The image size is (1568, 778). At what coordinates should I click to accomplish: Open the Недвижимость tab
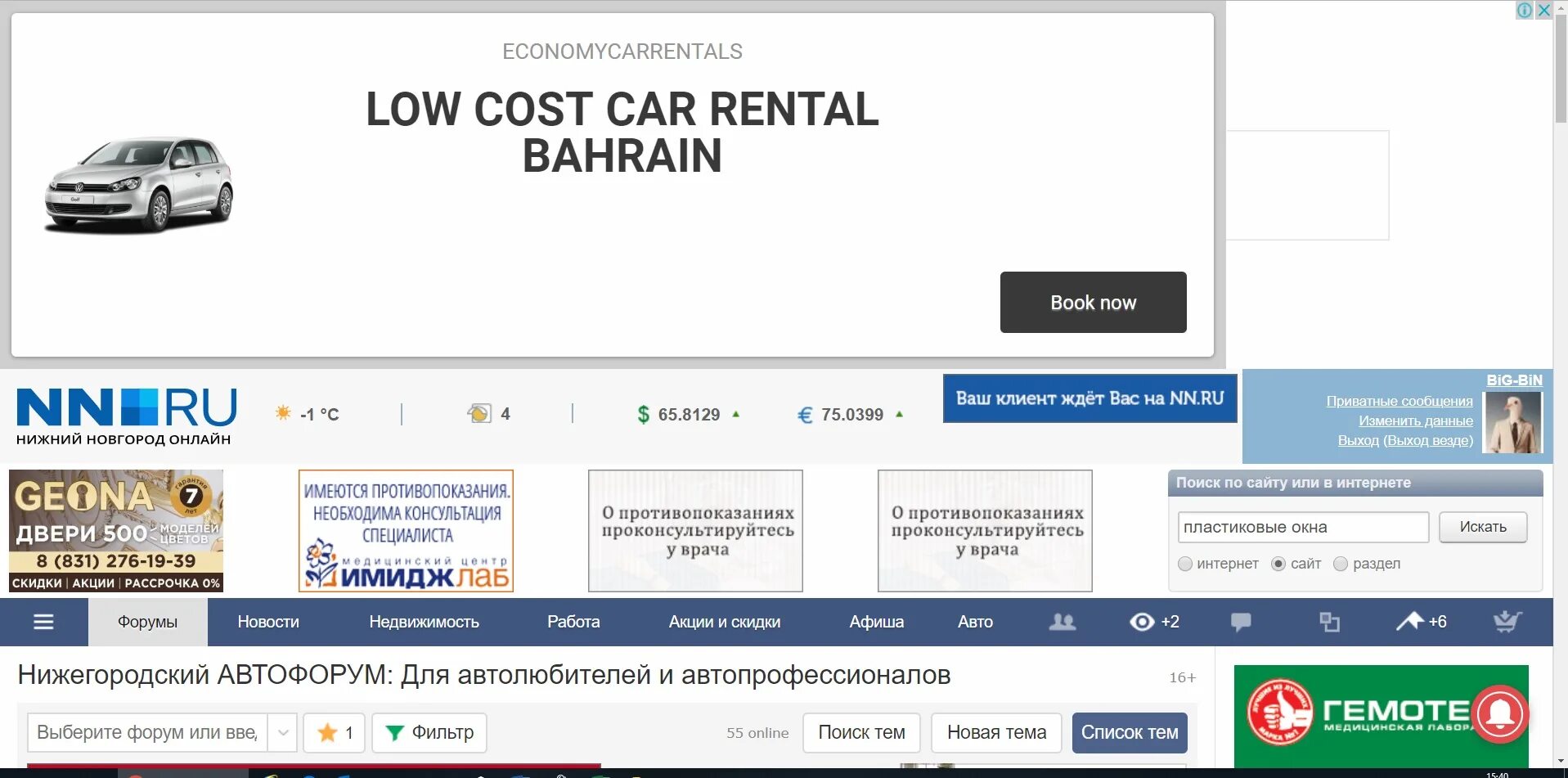point(424,622)
